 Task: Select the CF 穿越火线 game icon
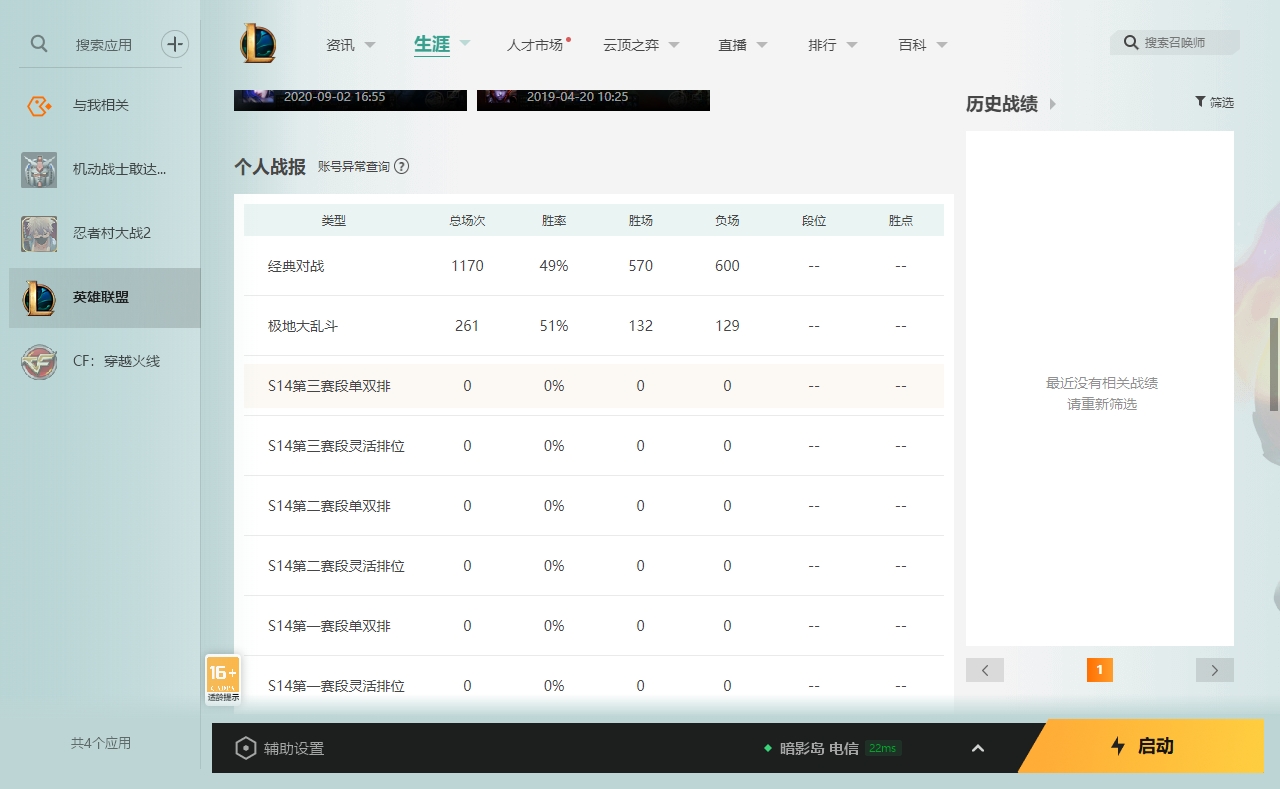click(39, 361)
